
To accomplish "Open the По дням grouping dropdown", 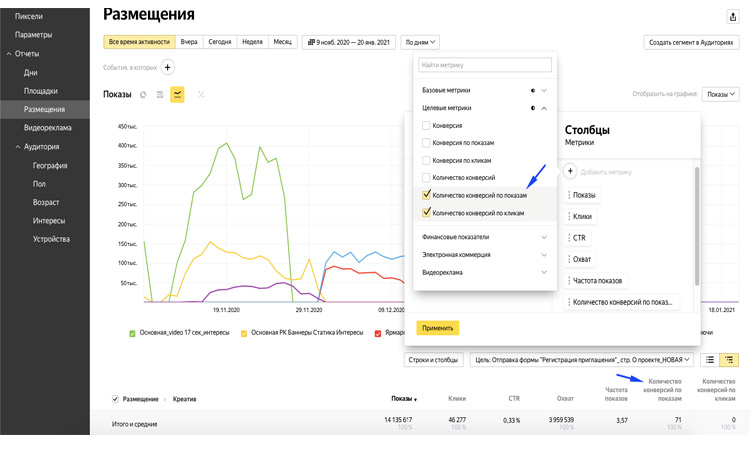I will click(x=420, y=42).
